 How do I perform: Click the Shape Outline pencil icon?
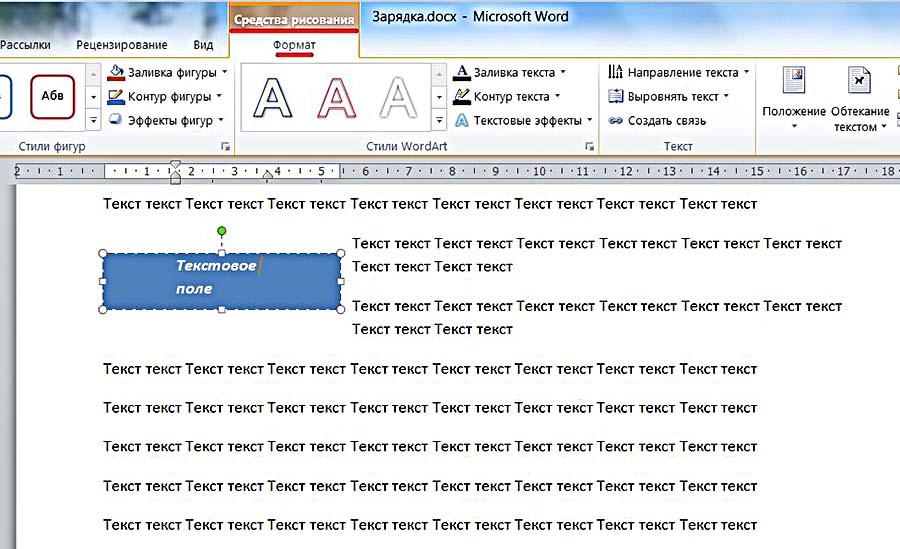tap(116, 96)
